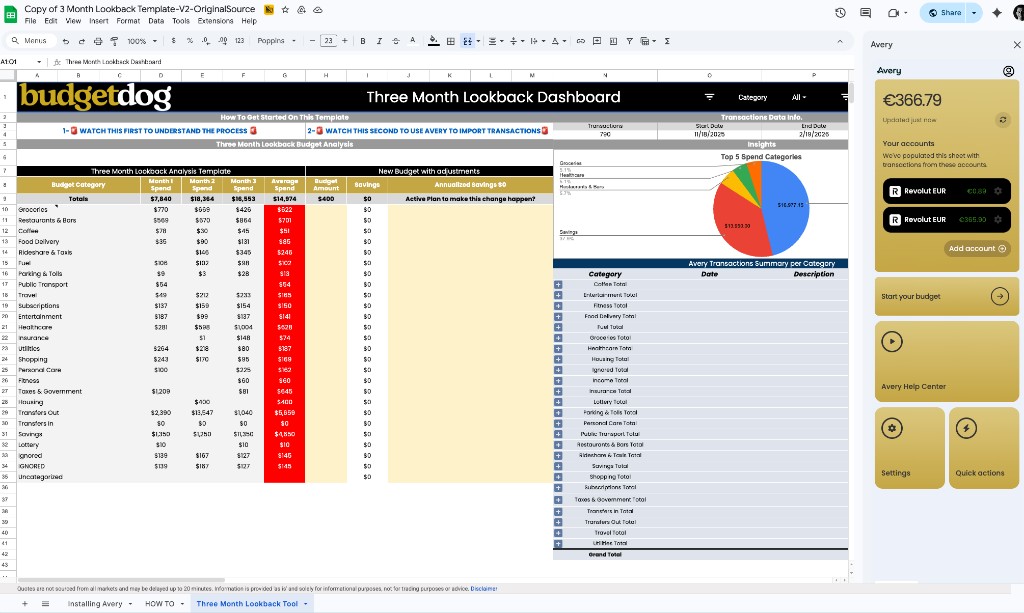Viewport: 1024px width, 613px height.
Task: Toggle italic formatting
Action: coord(379,41)
